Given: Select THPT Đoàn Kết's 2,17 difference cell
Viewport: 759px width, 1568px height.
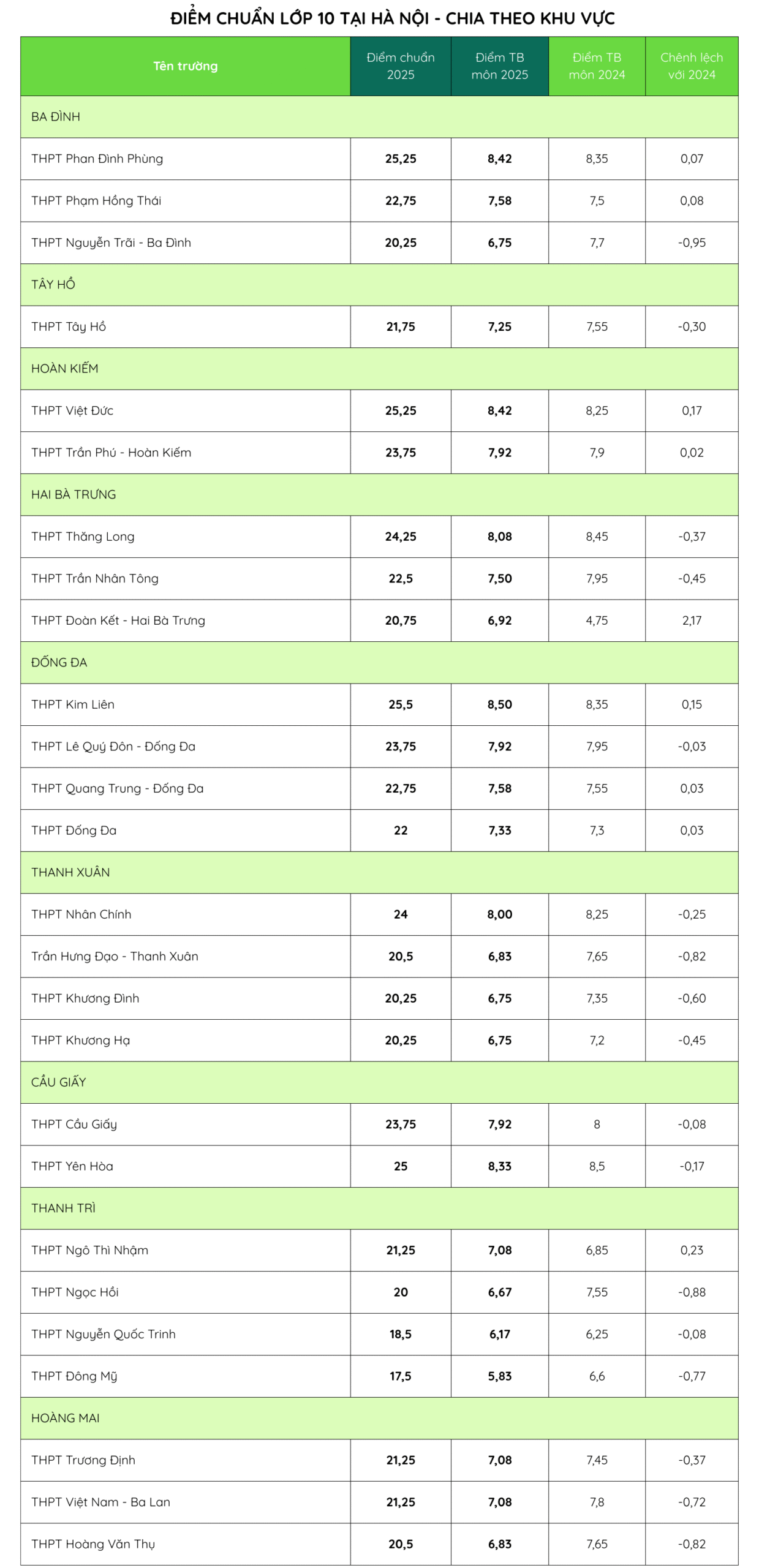Looking at the screenshot, I should [x=691, y=620].
